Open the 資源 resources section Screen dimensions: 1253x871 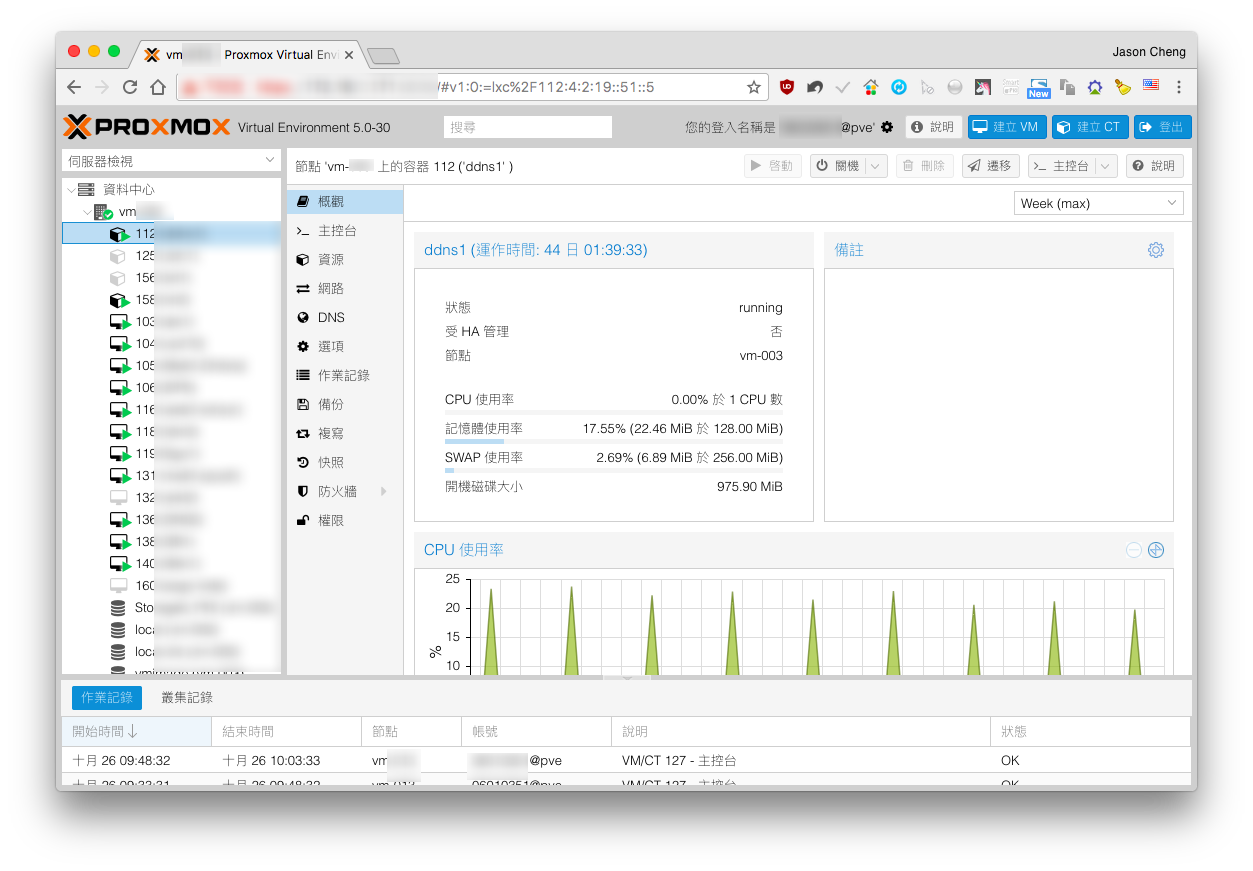[x=345, y=259]
